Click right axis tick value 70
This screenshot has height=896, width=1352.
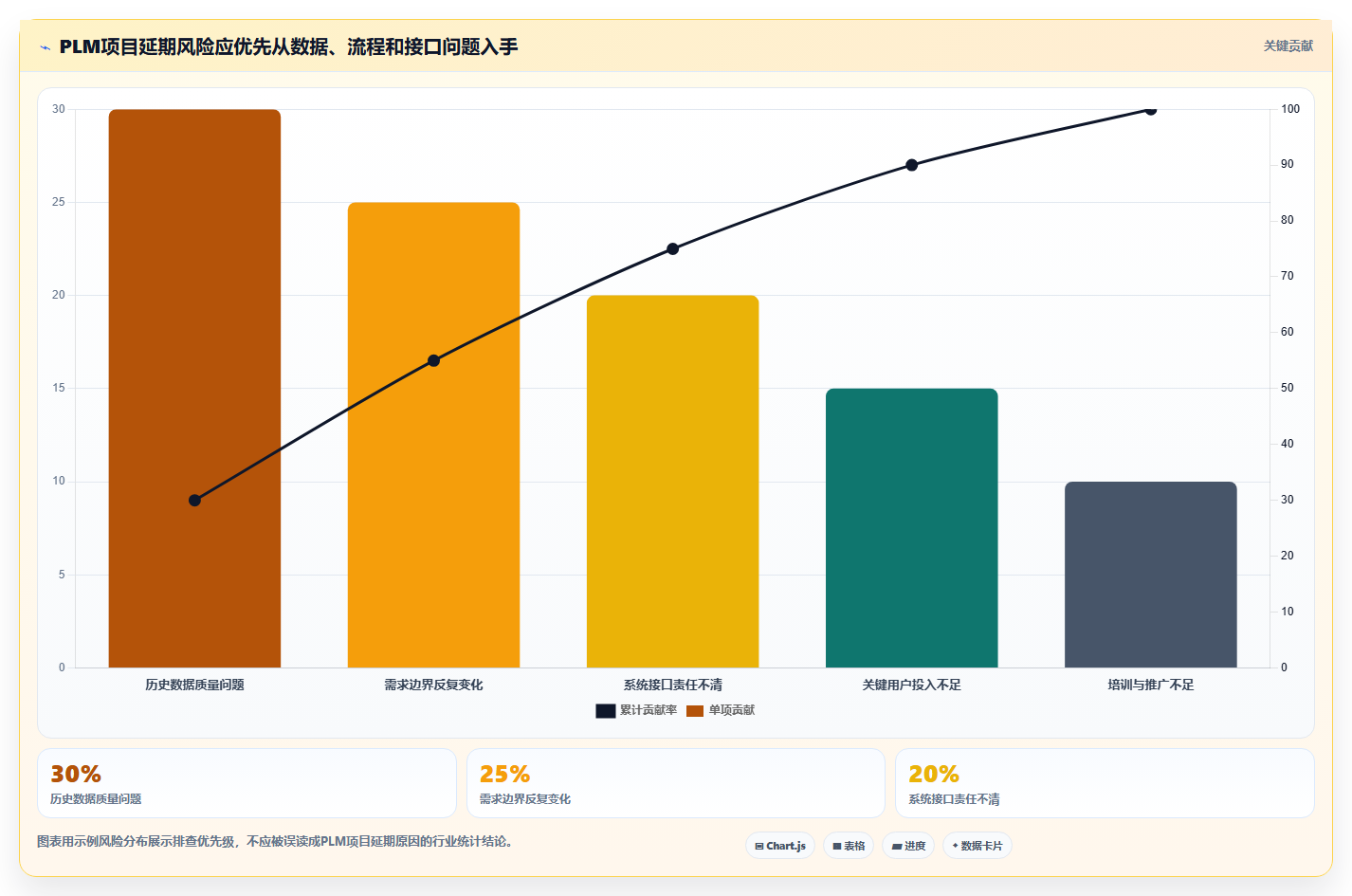tap(1288, 276)
